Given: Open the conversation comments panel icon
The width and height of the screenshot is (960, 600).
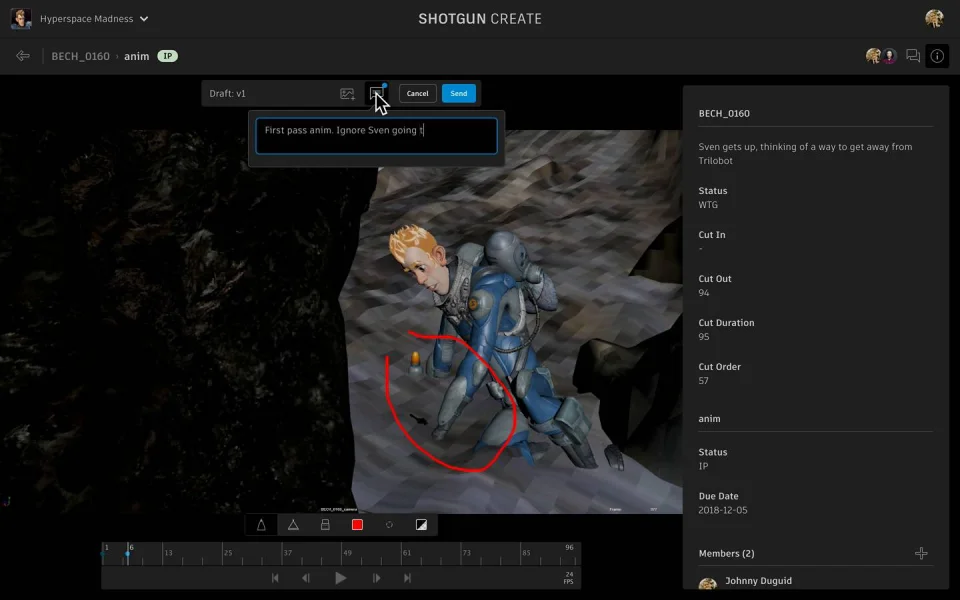Looking at the screenshot, I should tap(912, 56).
